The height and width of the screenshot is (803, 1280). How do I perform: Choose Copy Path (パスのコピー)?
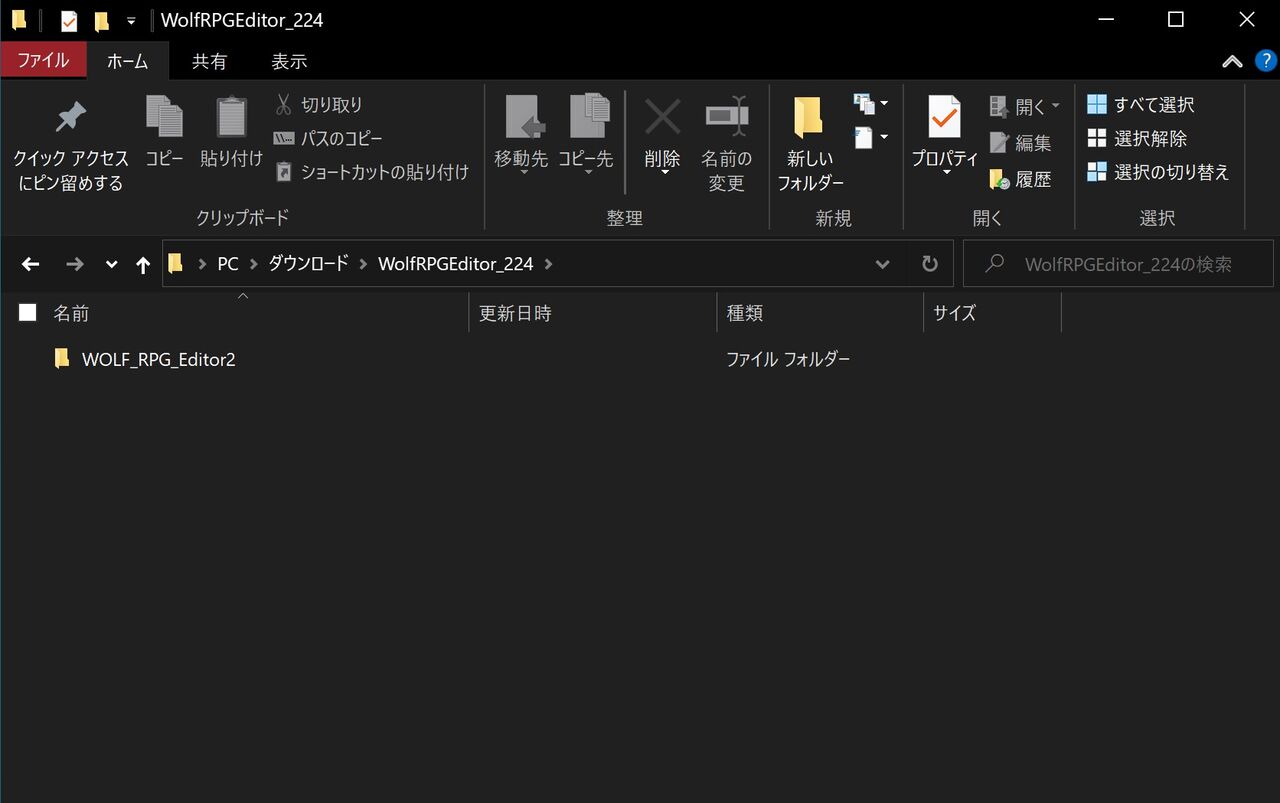coord(328,138)
